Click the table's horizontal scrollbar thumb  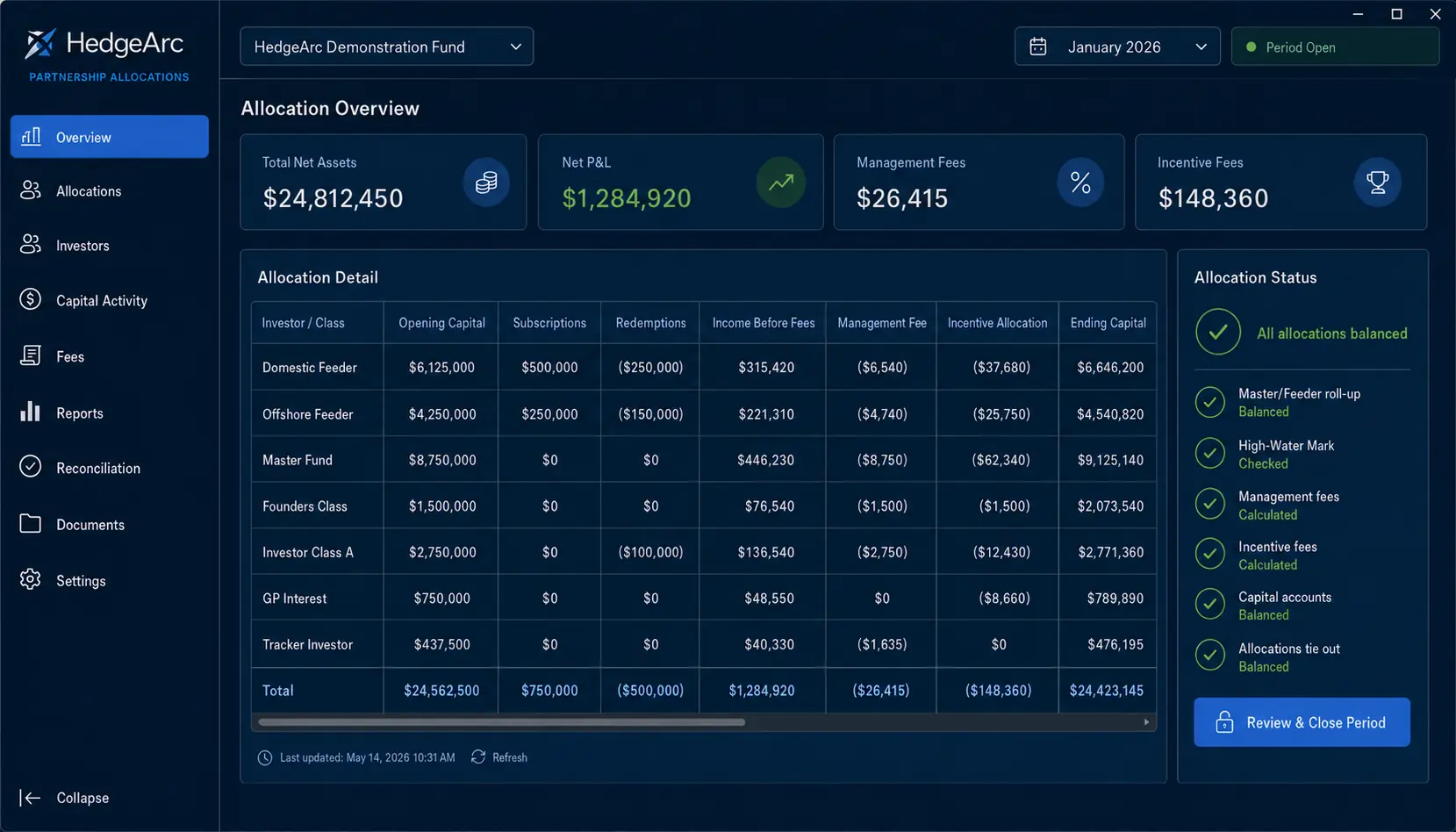point(501,722)
